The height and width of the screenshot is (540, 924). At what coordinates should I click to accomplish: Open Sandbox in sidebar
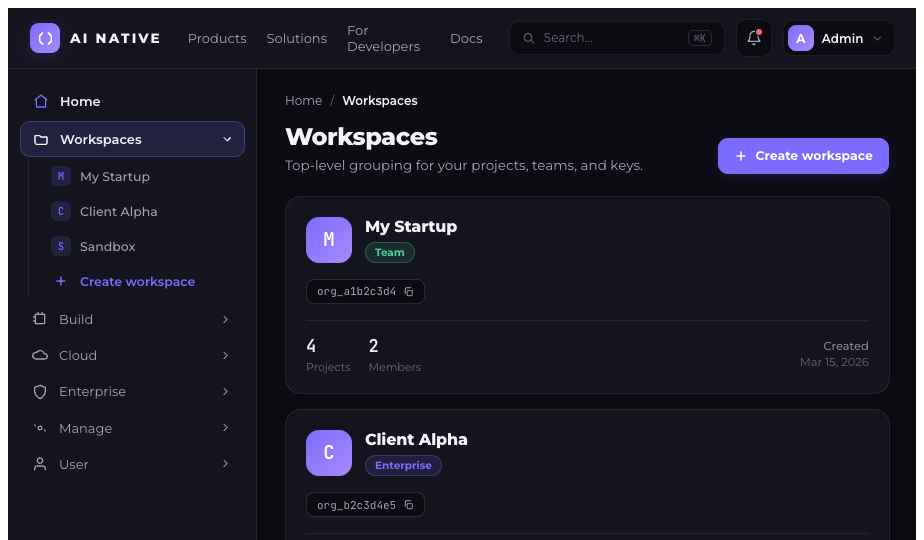click(107, 246)
